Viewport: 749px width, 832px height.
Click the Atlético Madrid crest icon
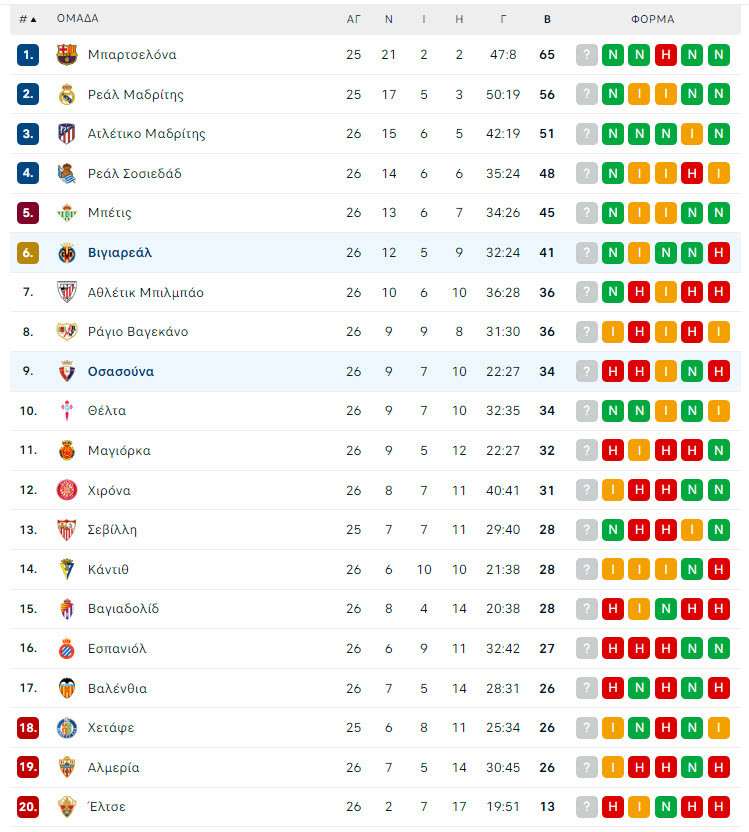(67, 134)
